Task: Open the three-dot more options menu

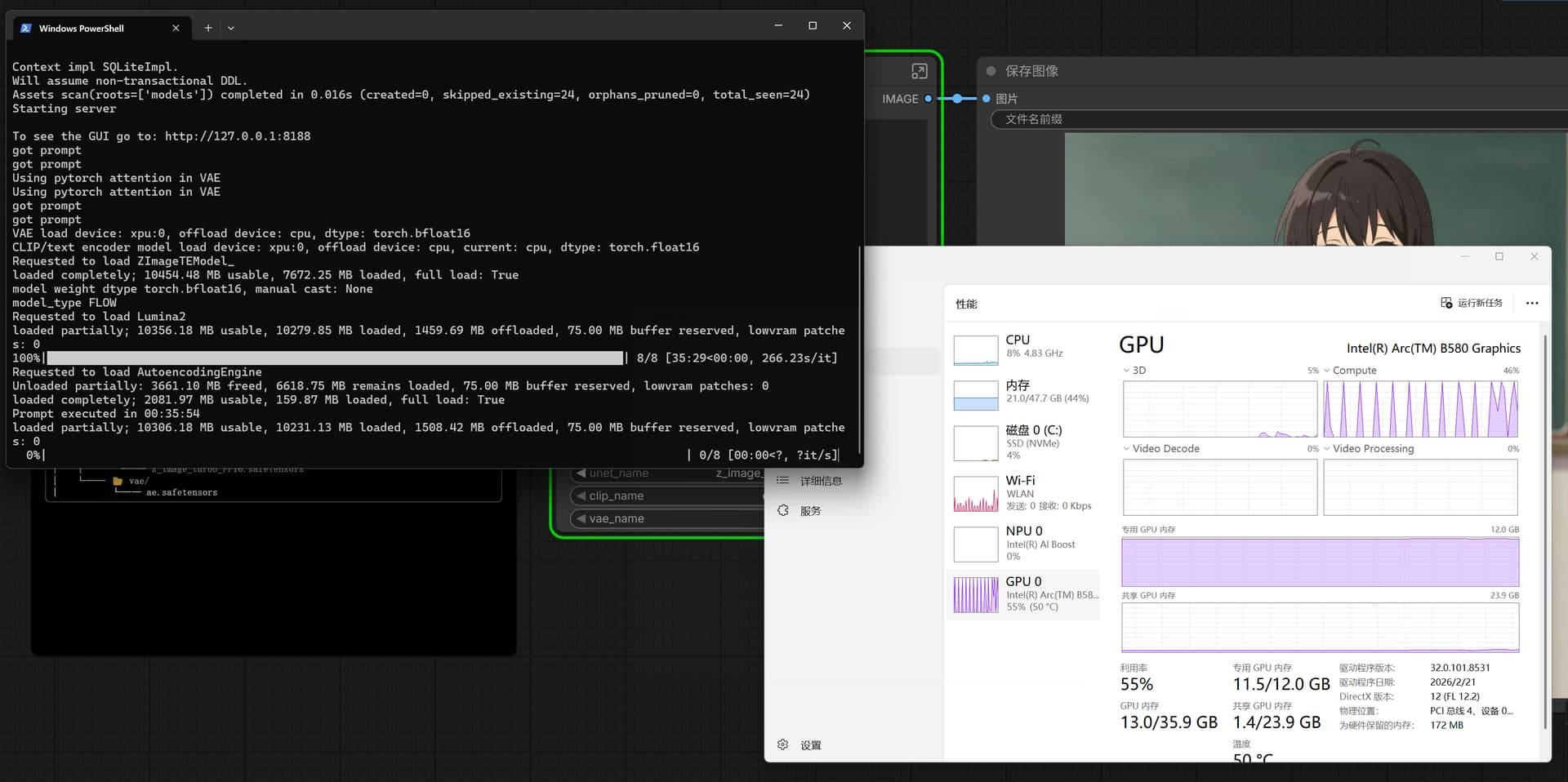Action: pyautogui.click(x=1531, y=303)
